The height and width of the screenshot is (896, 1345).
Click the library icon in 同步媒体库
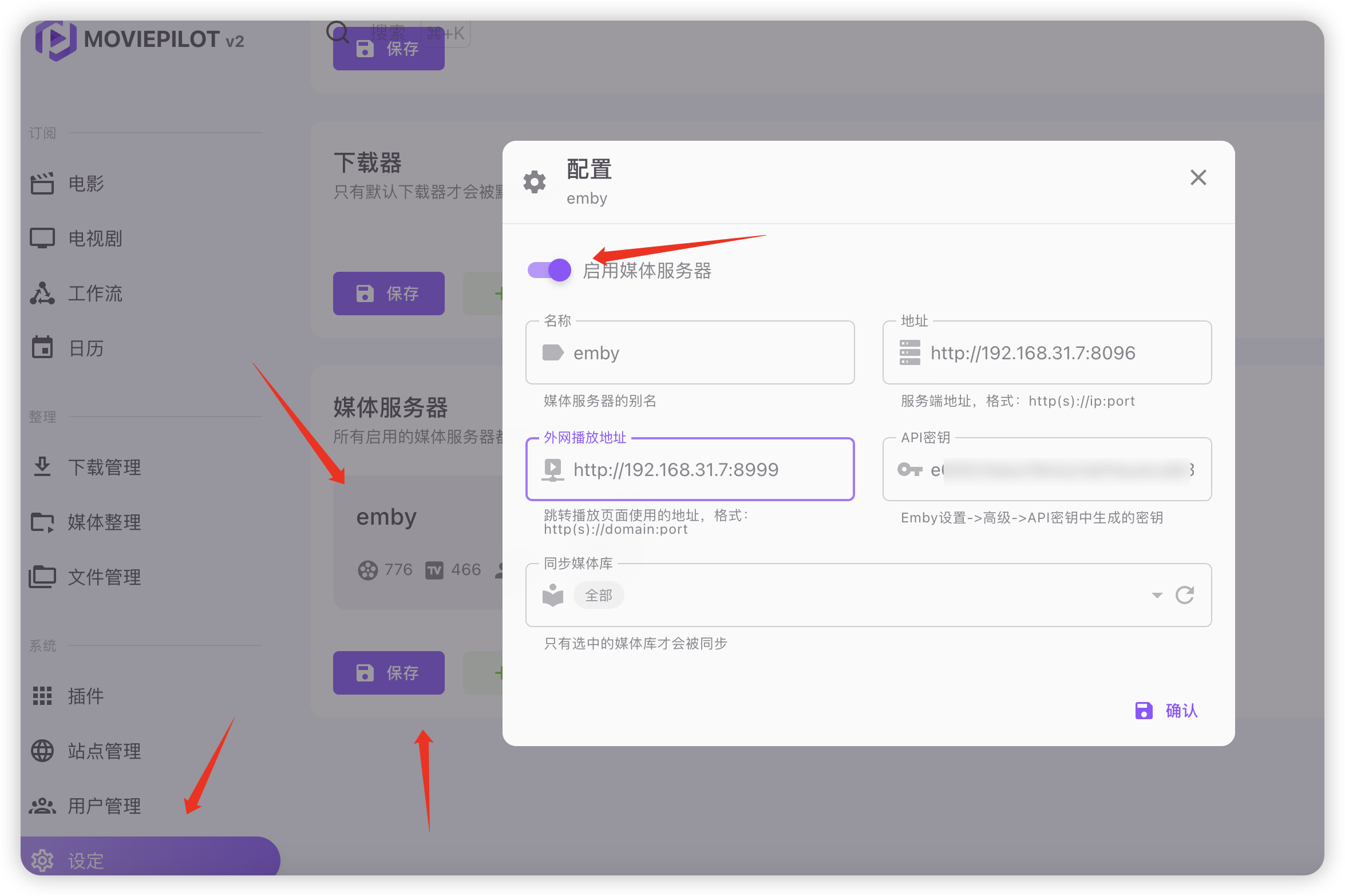pyautogui.click(x=552, y=595)
